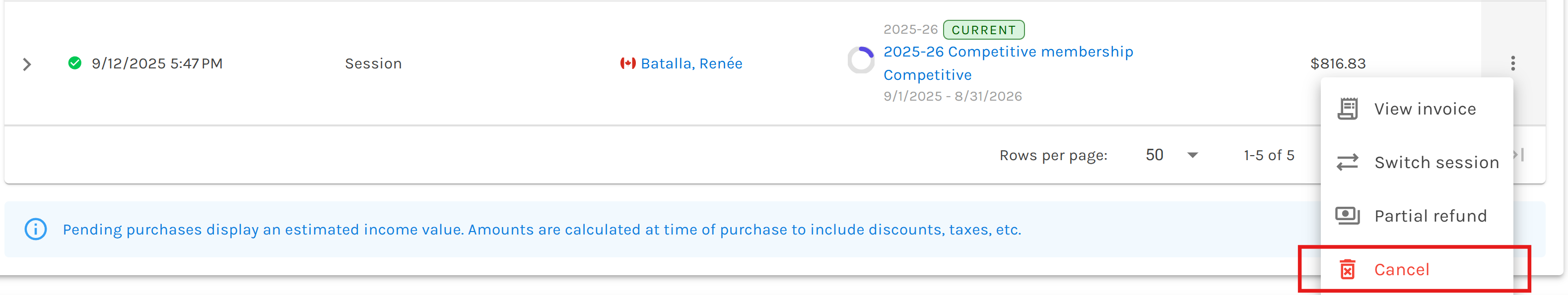
Task: Open the 2025-26 Competitive membership link
Action: (1008, 52)
